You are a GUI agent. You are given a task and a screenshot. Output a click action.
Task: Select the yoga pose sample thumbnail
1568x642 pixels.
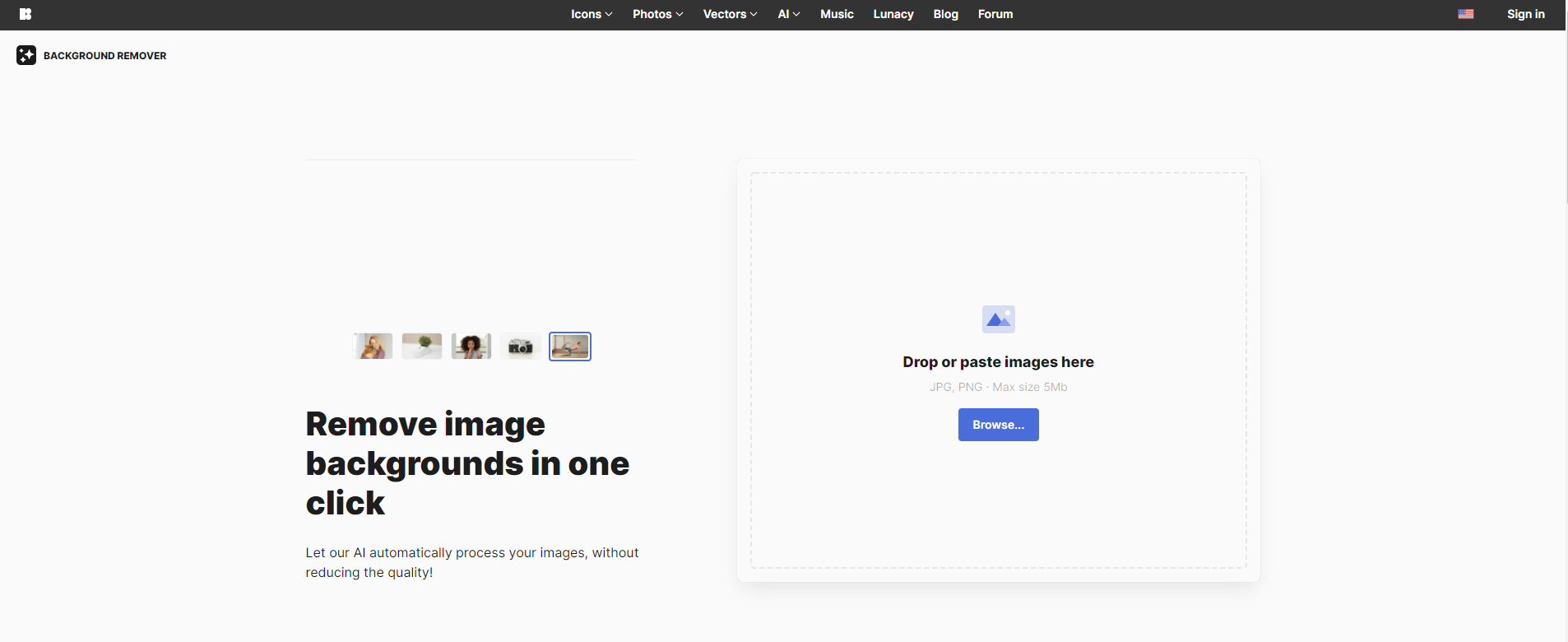(x=570, y=347)
